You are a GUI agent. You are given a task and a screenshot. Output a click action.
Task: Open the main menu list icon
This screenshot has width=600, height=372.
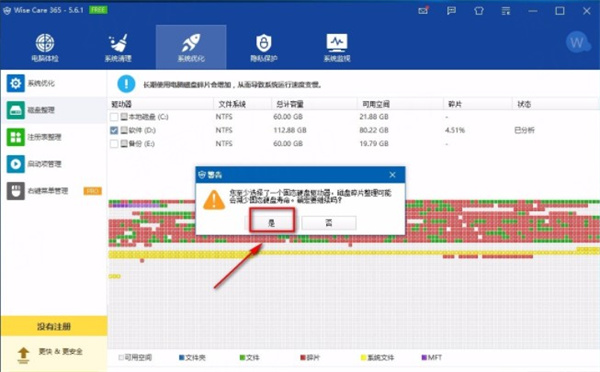coord(506,11)
